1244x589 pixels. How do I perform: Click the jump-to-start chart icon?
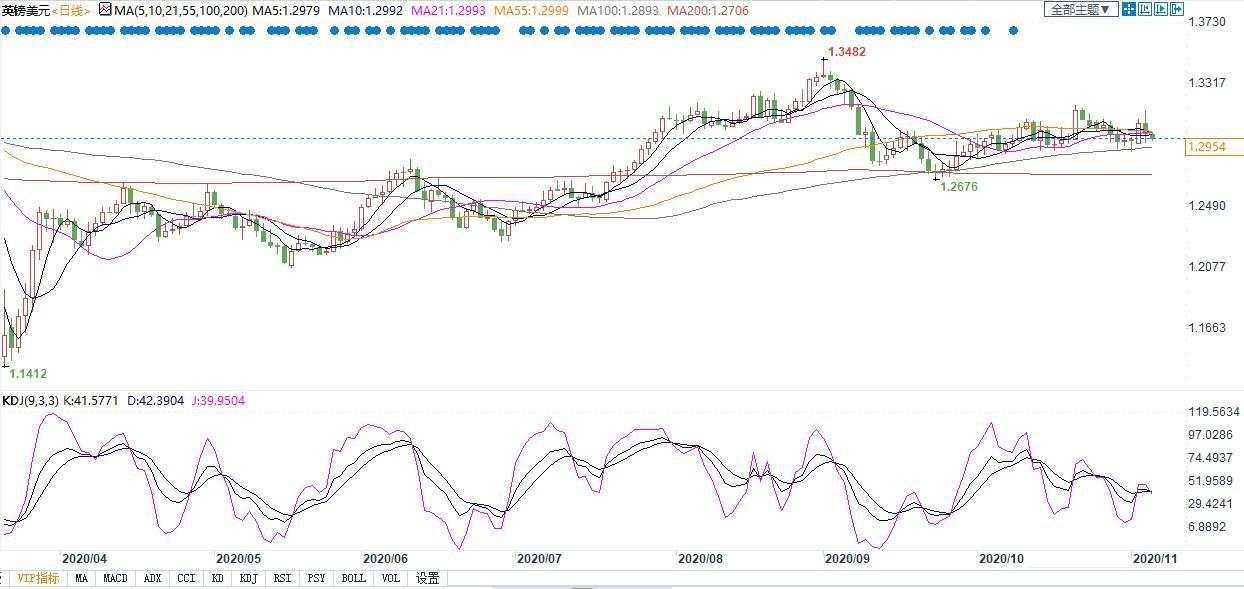coord(1145,9)
